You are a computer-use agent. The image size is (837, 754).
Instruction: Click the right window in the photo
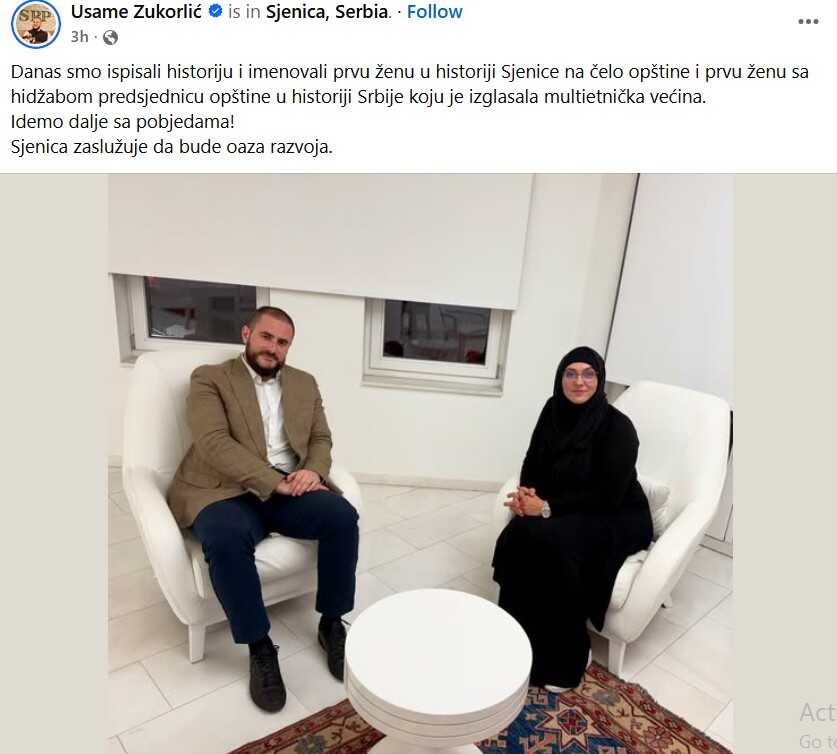point(435,339)
